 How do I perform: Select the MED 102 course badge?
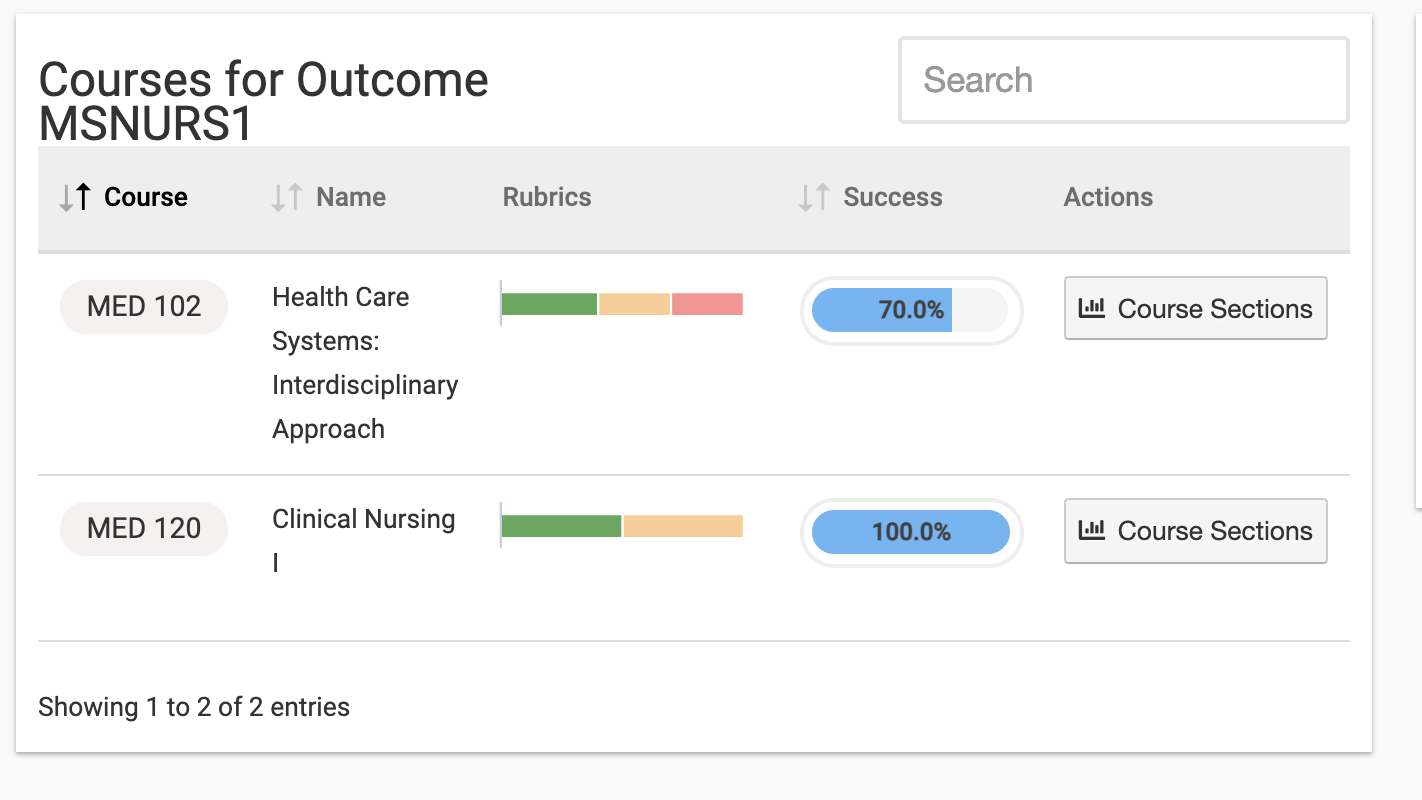point(144,306)
